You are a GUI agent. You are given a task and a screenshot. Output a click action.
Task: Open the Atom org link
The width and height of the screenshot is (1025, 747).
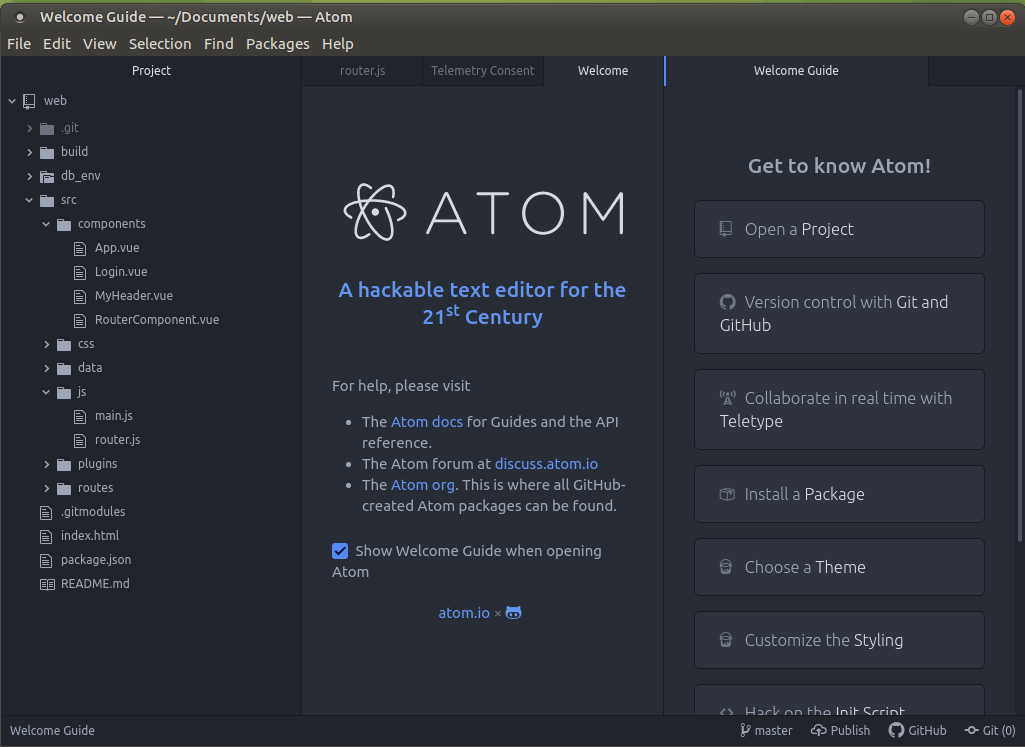click(x=423, y=485)
